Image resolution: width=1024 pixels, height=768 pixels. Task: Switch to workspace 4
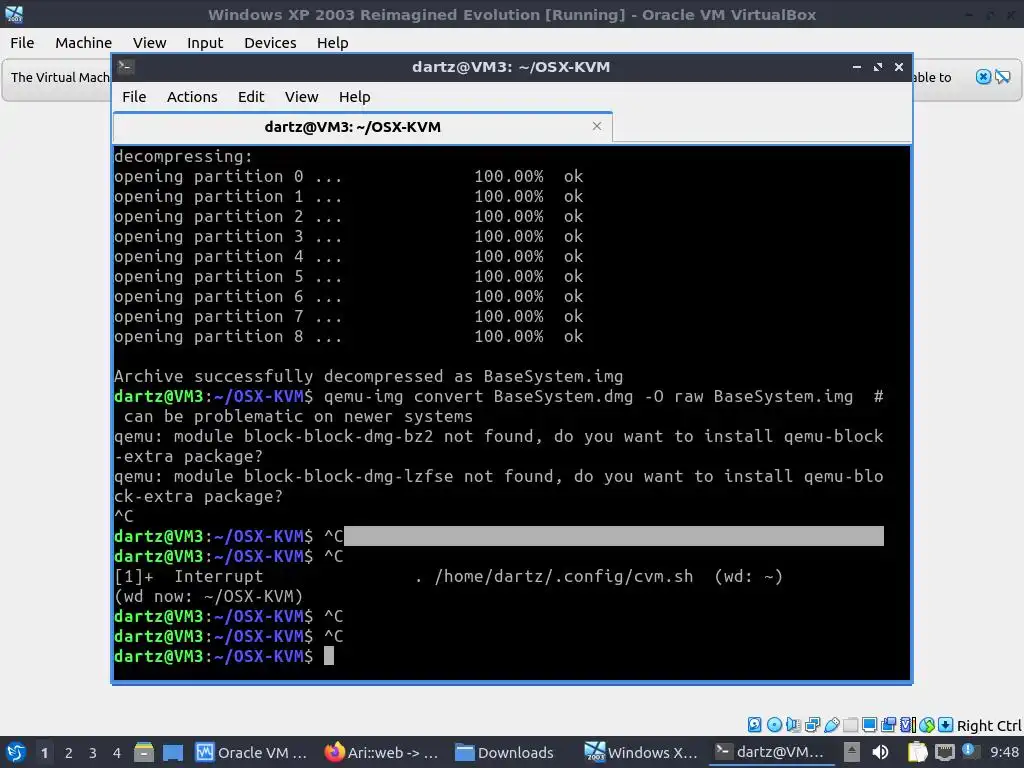(x=117, y=752)
